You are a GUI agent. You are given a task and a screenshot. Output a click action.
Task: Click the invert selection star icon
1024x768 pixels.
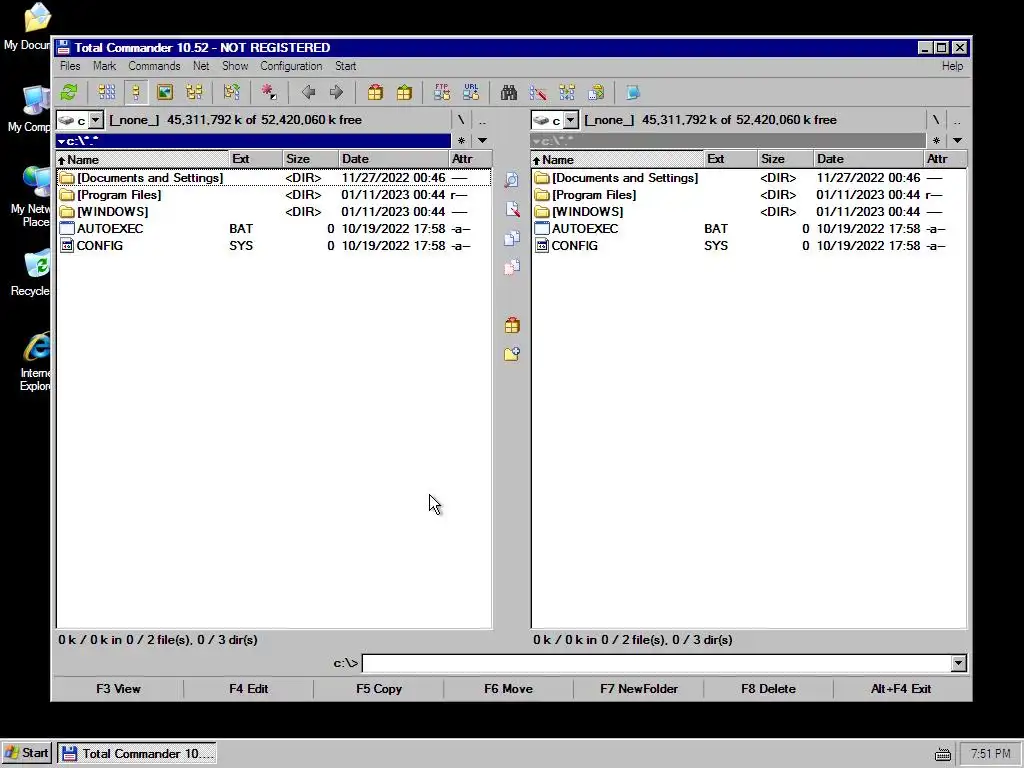pos(269,92)
